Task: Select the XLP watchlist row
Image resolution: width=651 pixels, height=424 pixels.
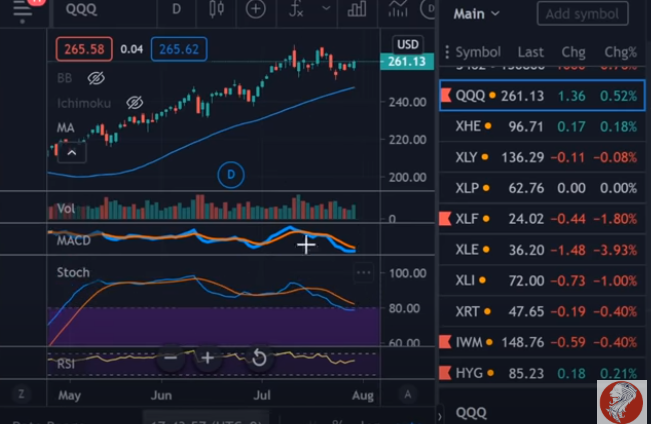Action: coord(542,188)
